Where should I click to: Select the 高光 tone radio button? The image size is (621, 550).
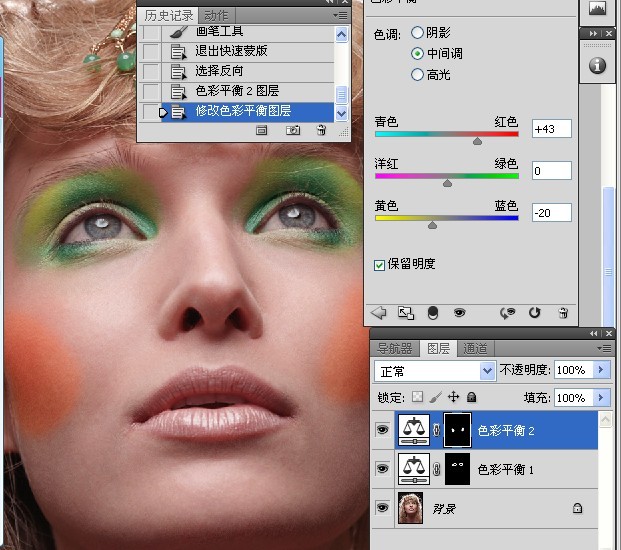[417, 74]
